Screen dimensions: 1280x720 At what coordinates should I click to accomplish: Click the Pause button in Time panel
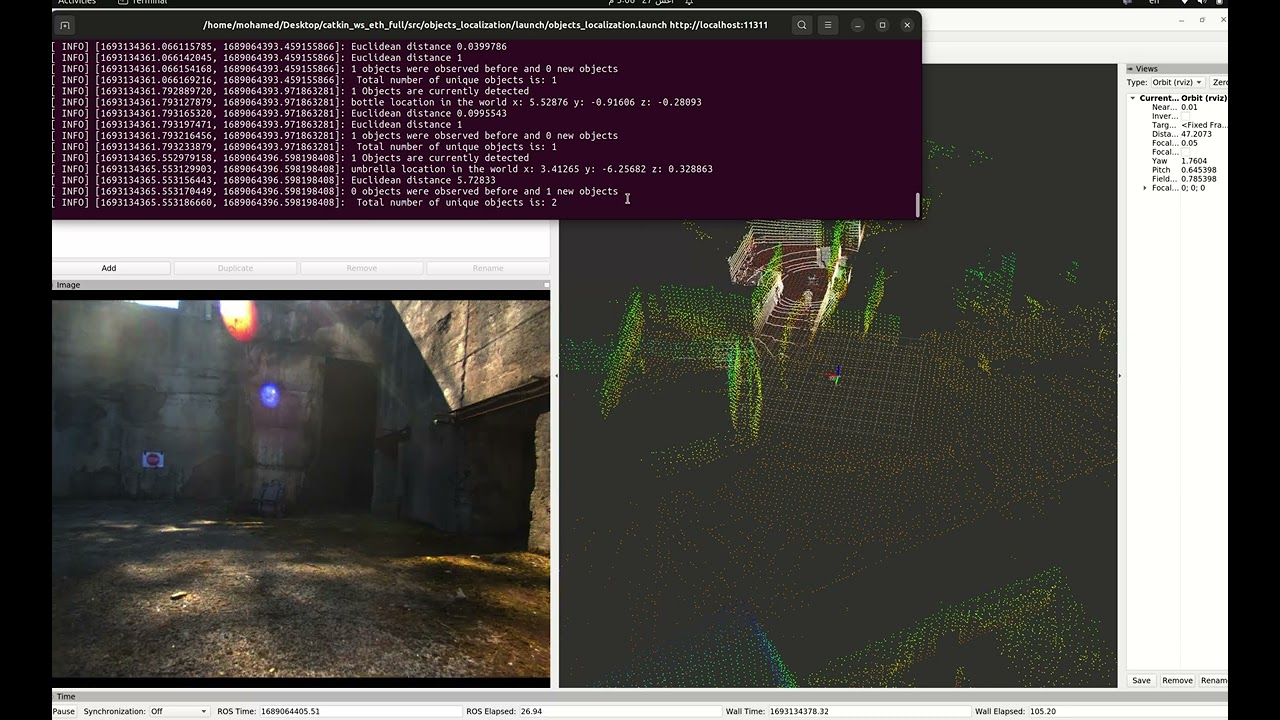pos(63,711)
